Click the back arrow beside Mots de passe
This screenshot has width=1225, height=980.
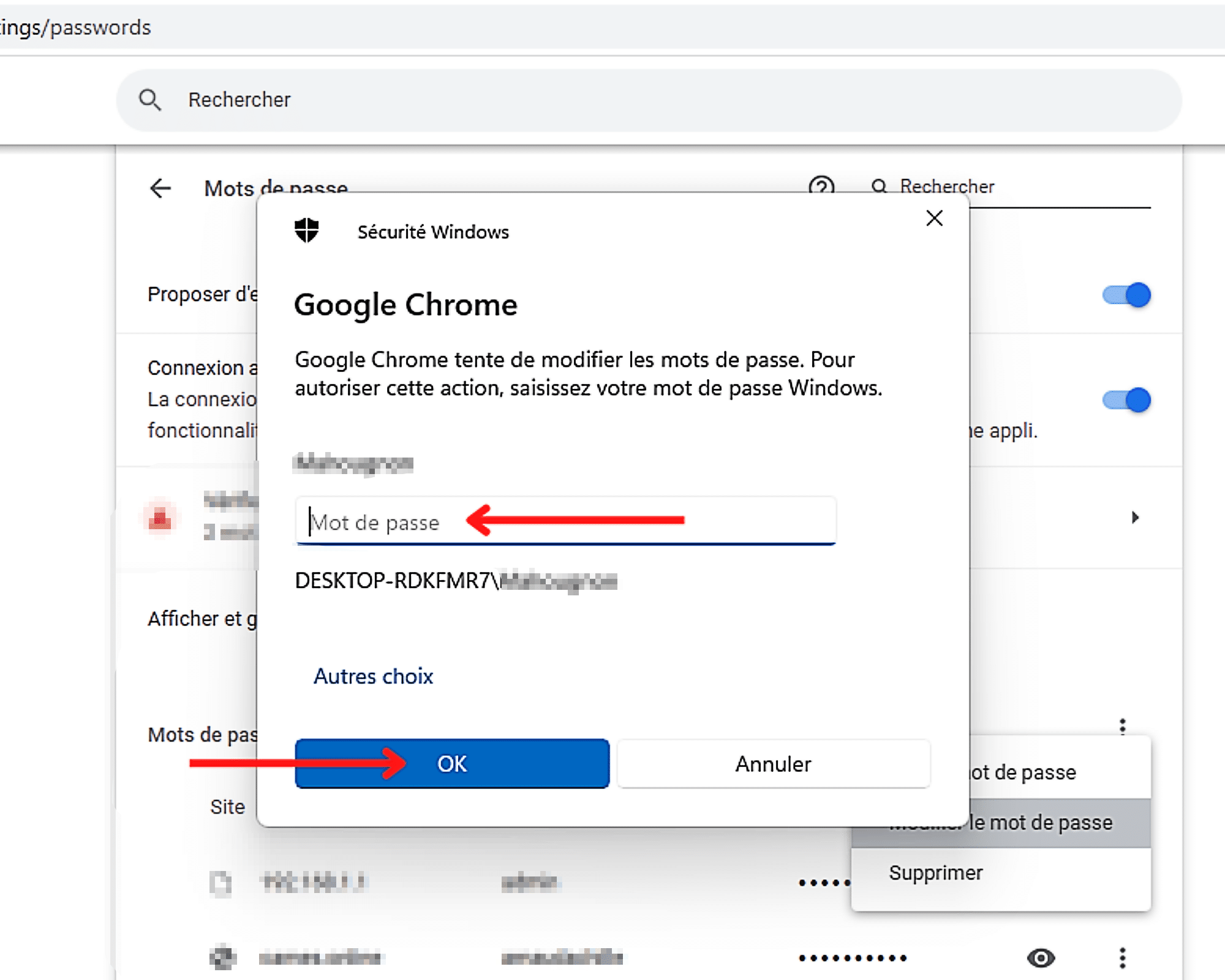(160, 188)
